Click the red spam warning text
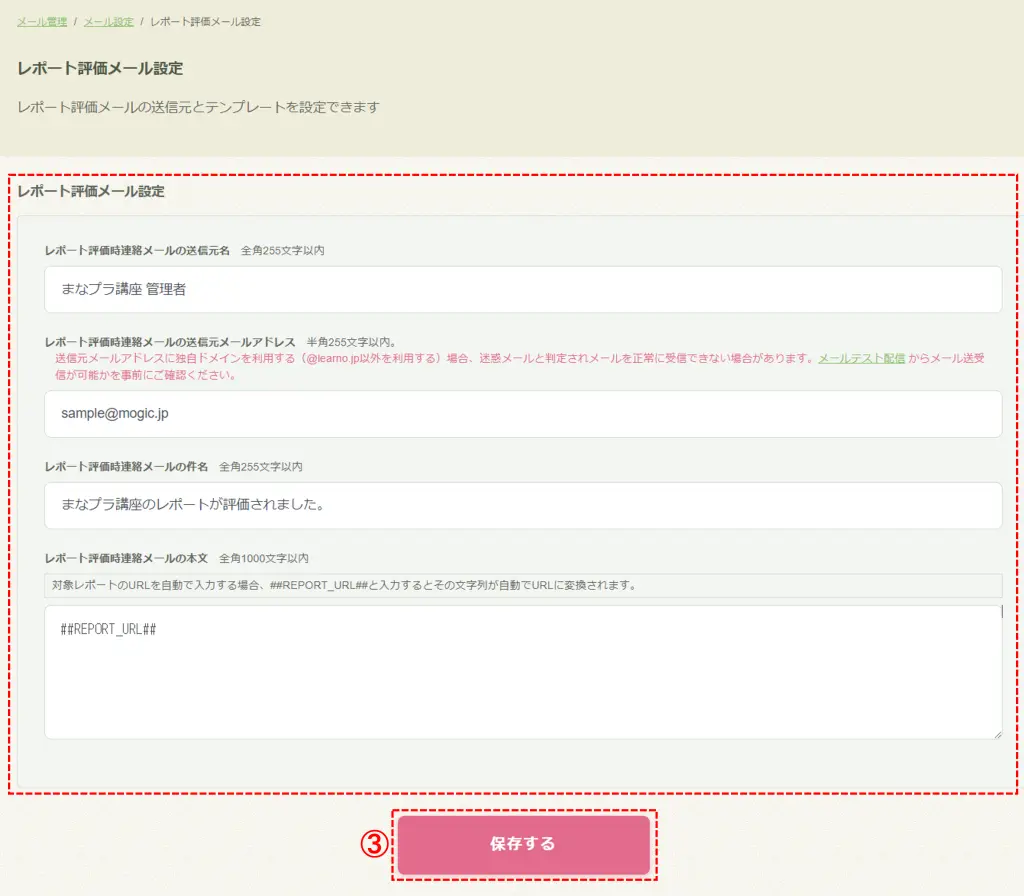Viewport: 1024px width, 896px height. pyautogui.click(x=519, y=366)
